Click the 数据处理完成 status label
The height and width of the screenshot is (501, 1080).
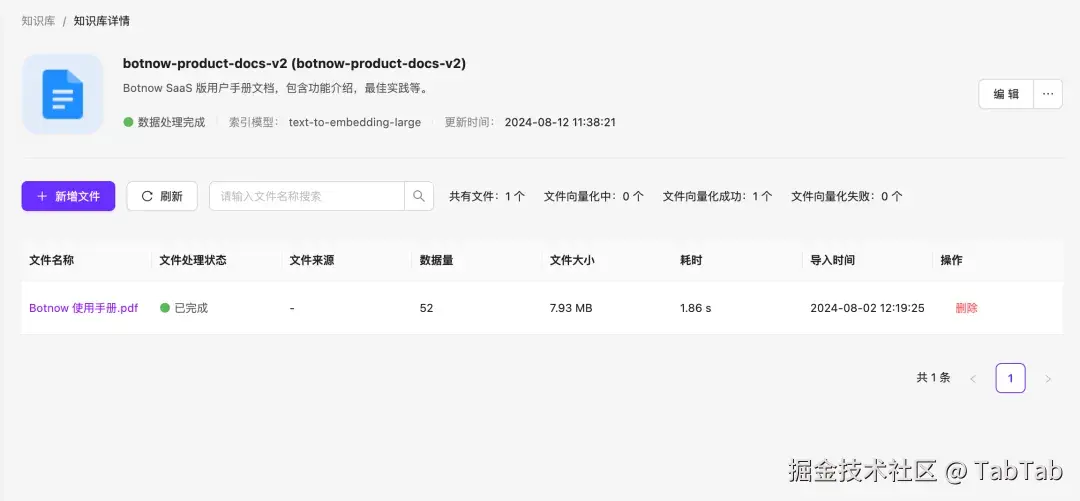pos(165,122)
